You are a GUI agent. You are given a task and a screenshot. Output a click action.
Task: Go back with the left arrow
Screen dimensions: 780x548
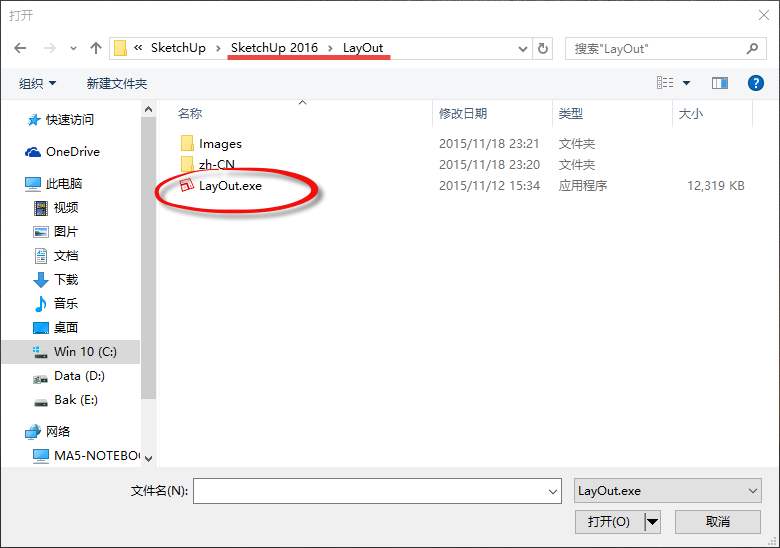click(20, 48)
